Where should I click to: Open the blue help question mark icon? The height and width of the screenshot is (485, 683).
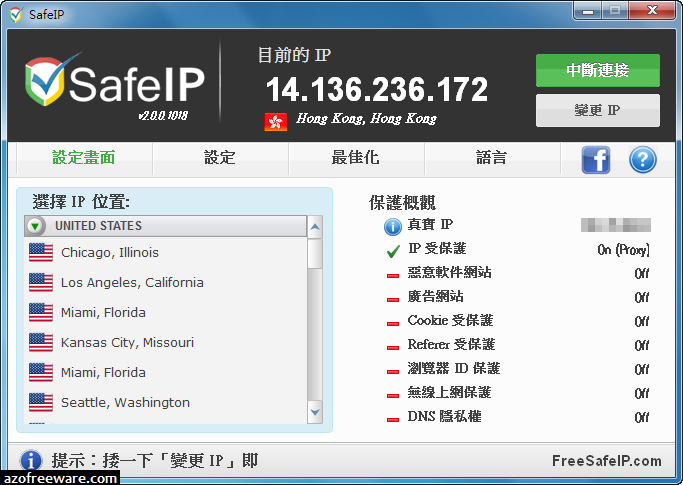[x=642, y=159]
